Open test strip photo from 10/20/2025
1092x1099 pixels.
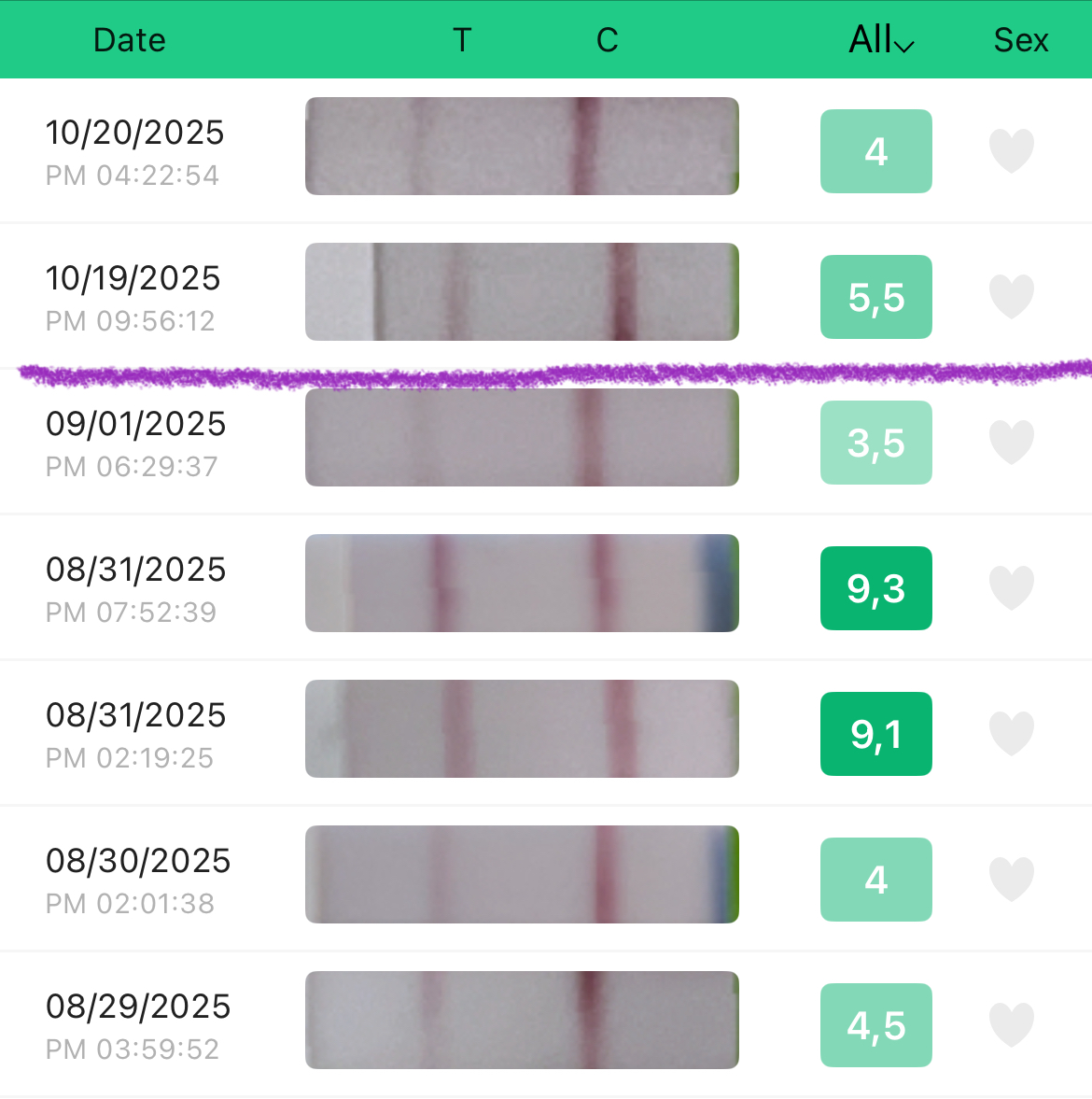522,147
